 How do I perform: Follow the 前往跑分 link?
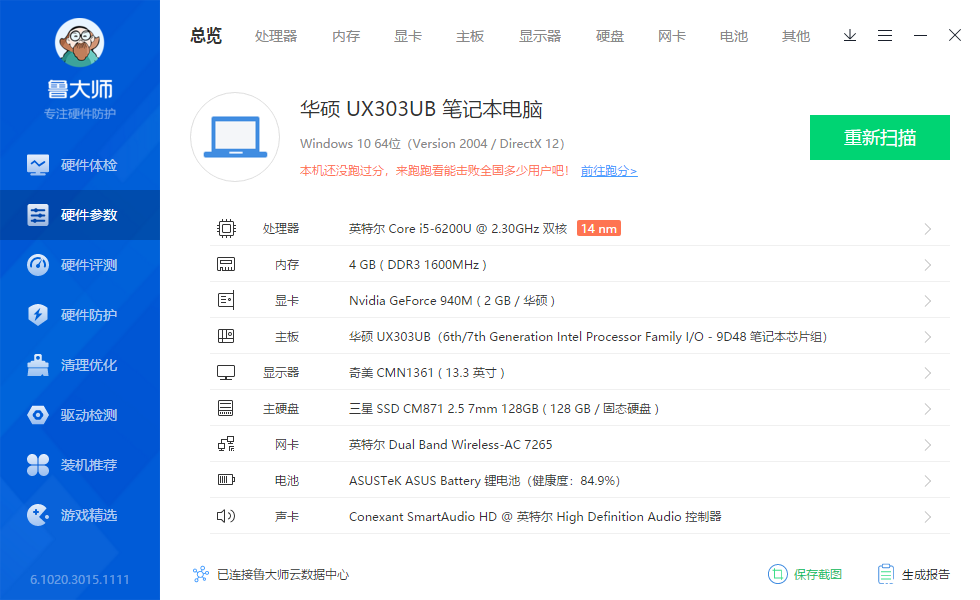pyautogui.click(x=609, y=171)
